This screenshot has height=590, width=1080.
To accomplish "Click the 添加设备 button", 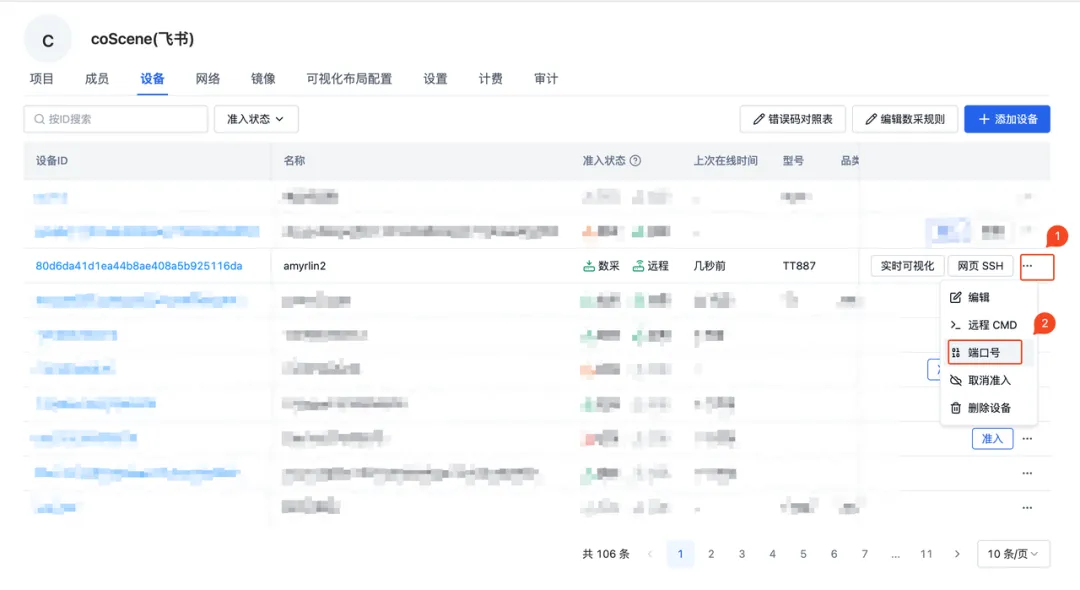I will [1006, 119].
